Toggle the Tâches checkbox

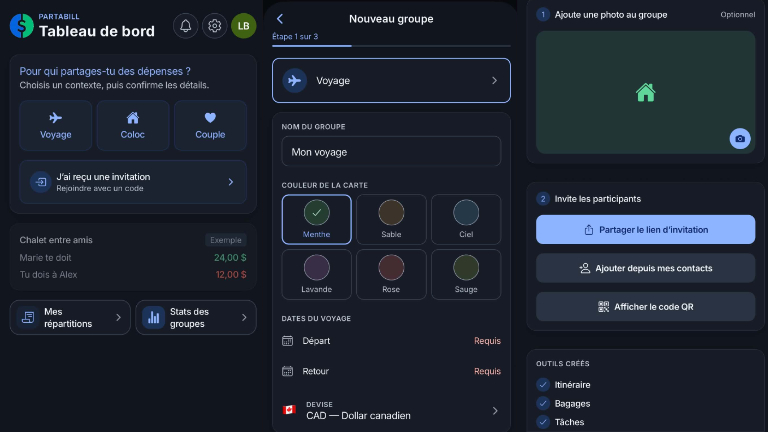click(543, 422)
